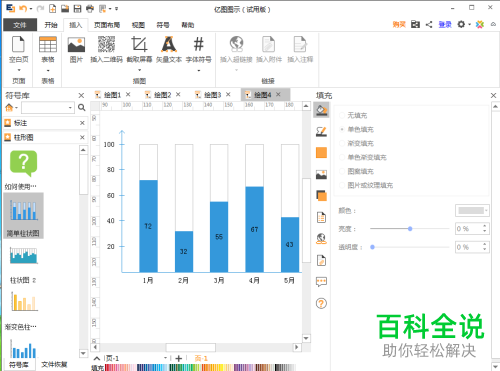Add a new page with plus button
The image size is (500, 371).
click(179, 358)
